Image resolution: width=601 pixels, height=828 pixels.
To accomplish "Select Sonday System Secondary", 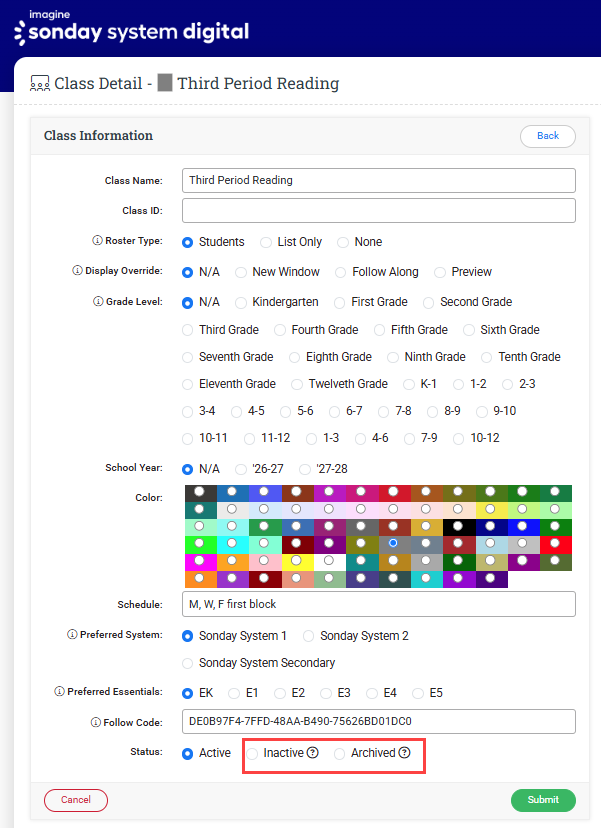I will (187, 663).
